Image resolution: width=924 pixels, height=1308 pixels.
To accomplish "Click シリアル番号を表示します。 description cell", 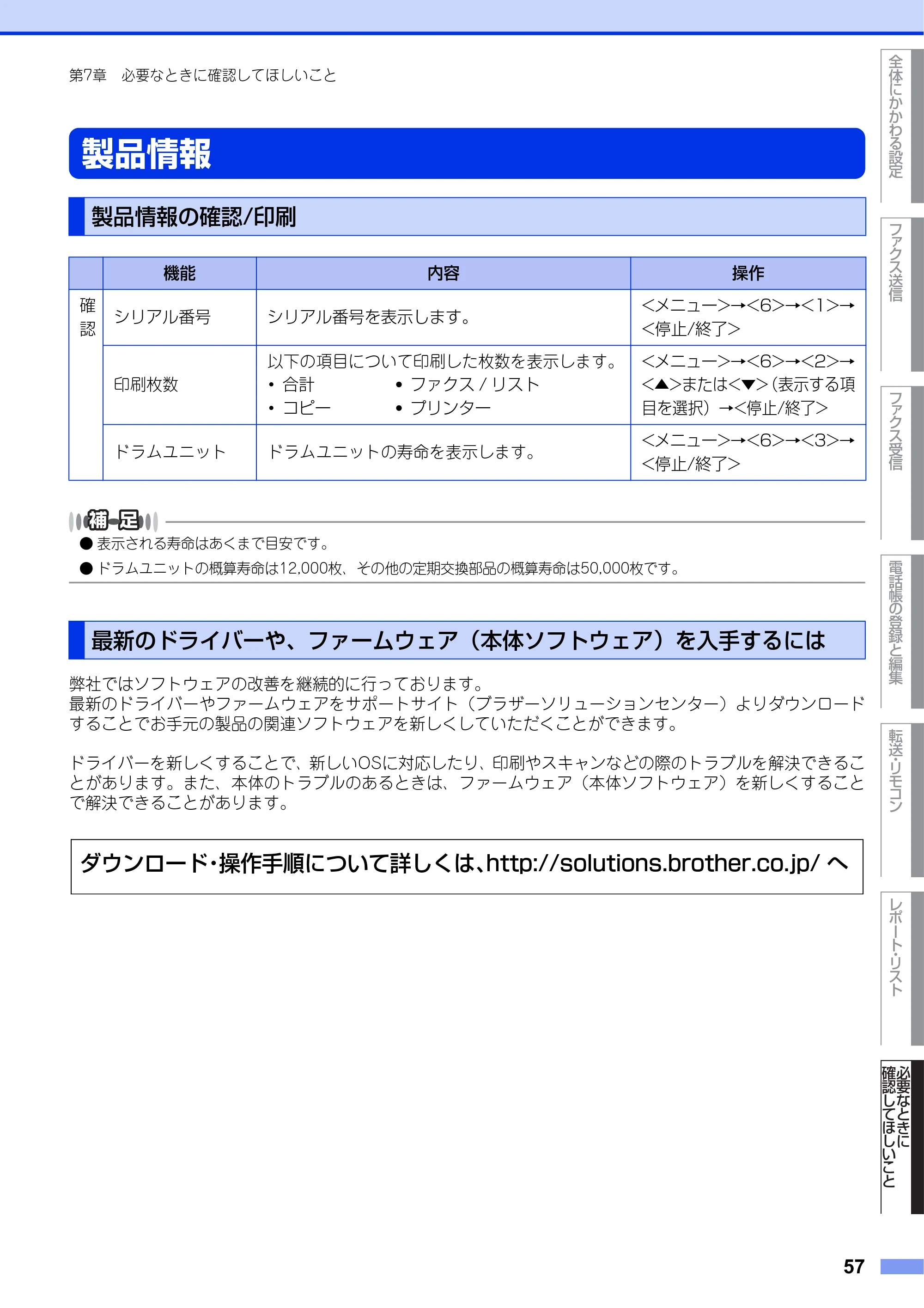I will 443,318.
